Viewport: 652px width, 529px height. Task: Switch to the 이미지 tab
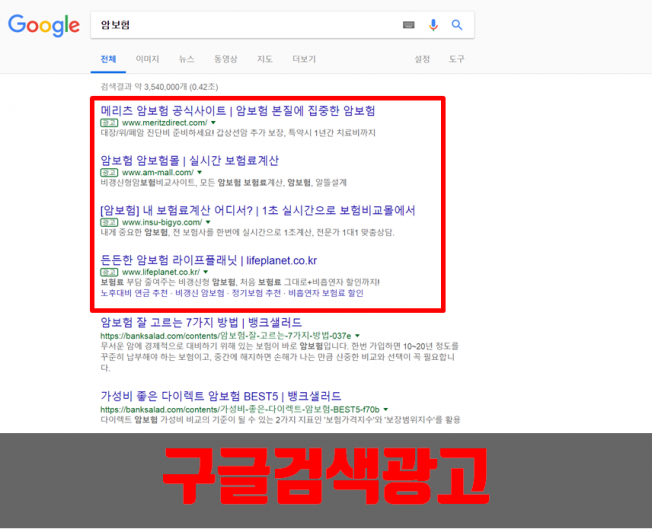(x=147, y=59)
